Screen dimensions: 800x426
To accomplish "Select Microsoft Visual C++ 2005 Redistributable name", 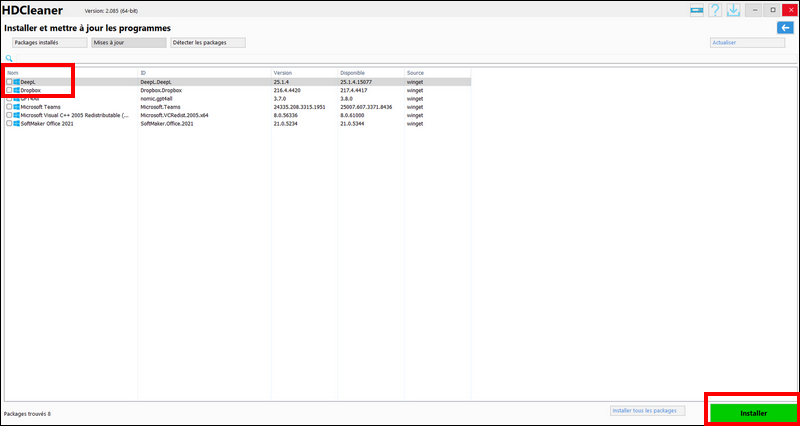I will 74,115.
